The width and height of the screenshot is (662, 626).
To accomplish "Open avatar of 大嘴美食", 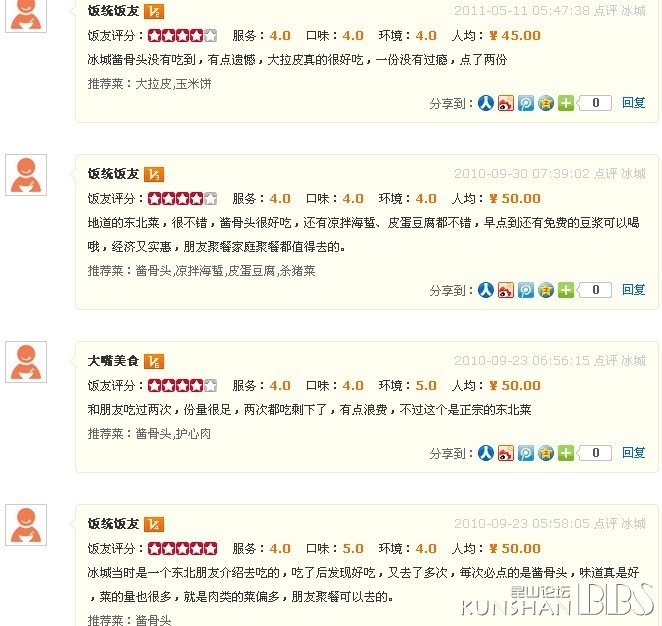I will coord(26,362).
